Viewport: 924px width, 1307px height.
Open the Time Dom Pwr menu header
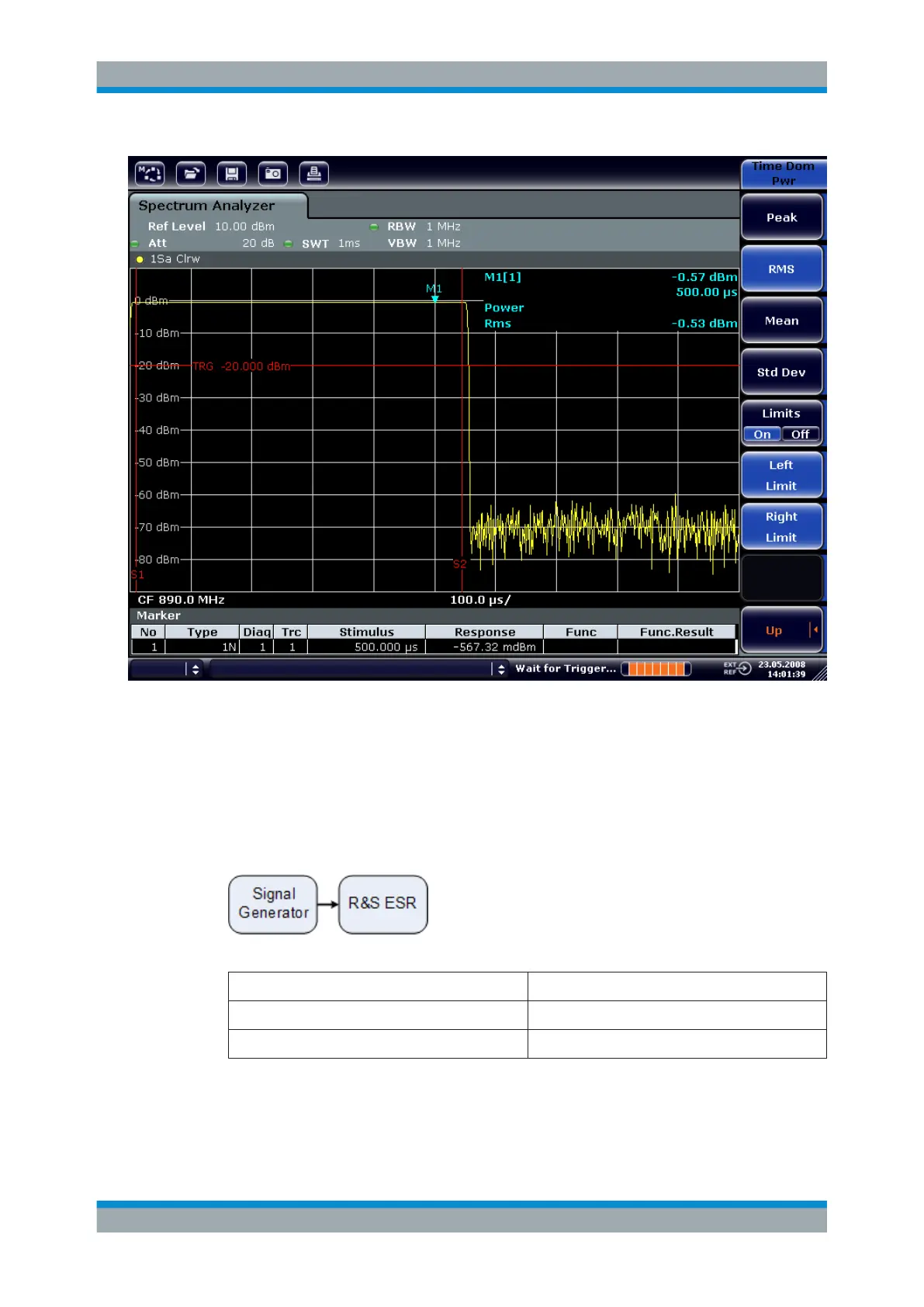tap(783, 173)
